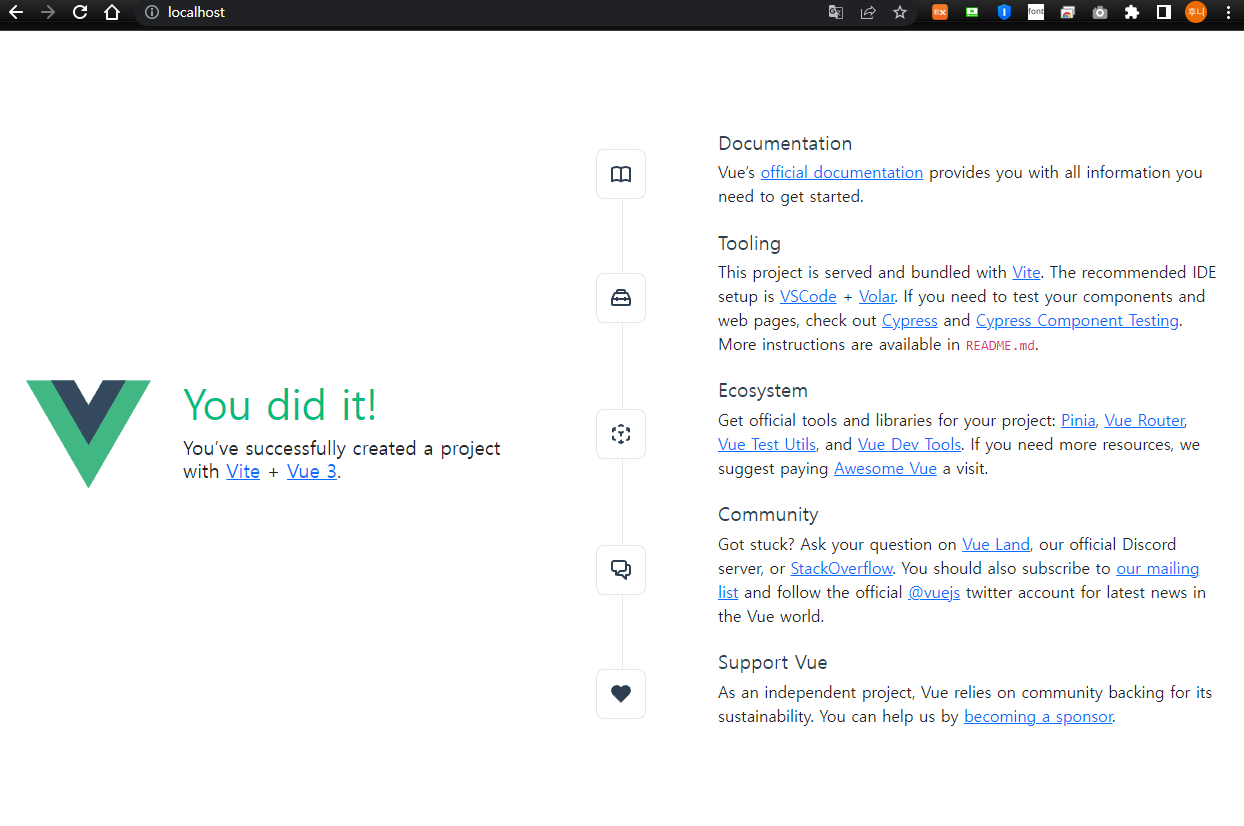
Task: Open the StackOverflow link
Action: tap(841, 569)
